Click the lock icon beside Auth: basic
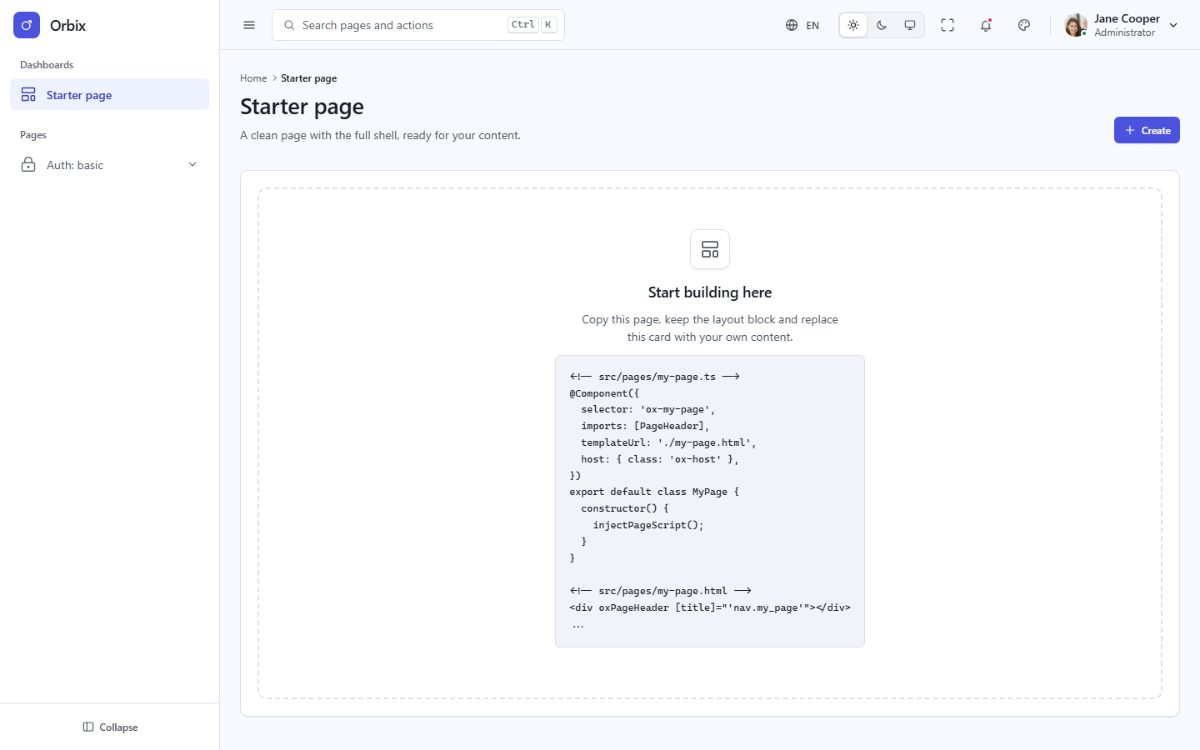 28,165
